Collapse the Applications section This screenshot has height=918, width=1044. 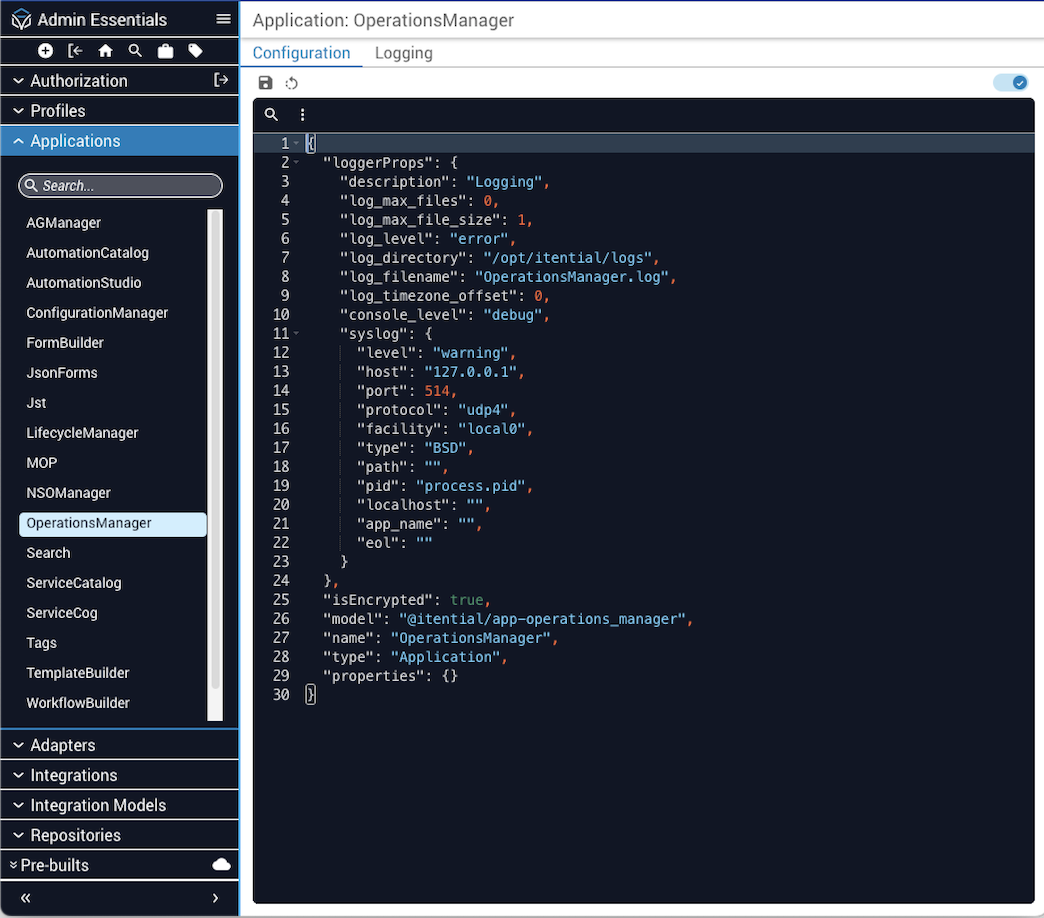tap(75, 141)
